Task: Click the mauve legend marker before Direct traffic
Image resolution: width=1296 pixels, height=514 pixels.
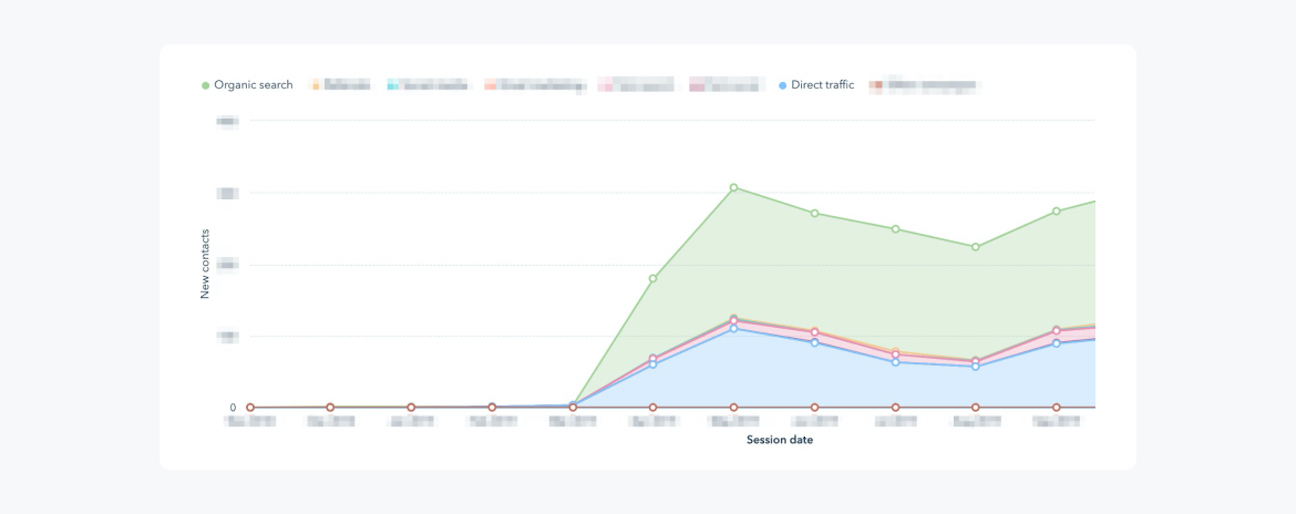Action: [696, 87]
